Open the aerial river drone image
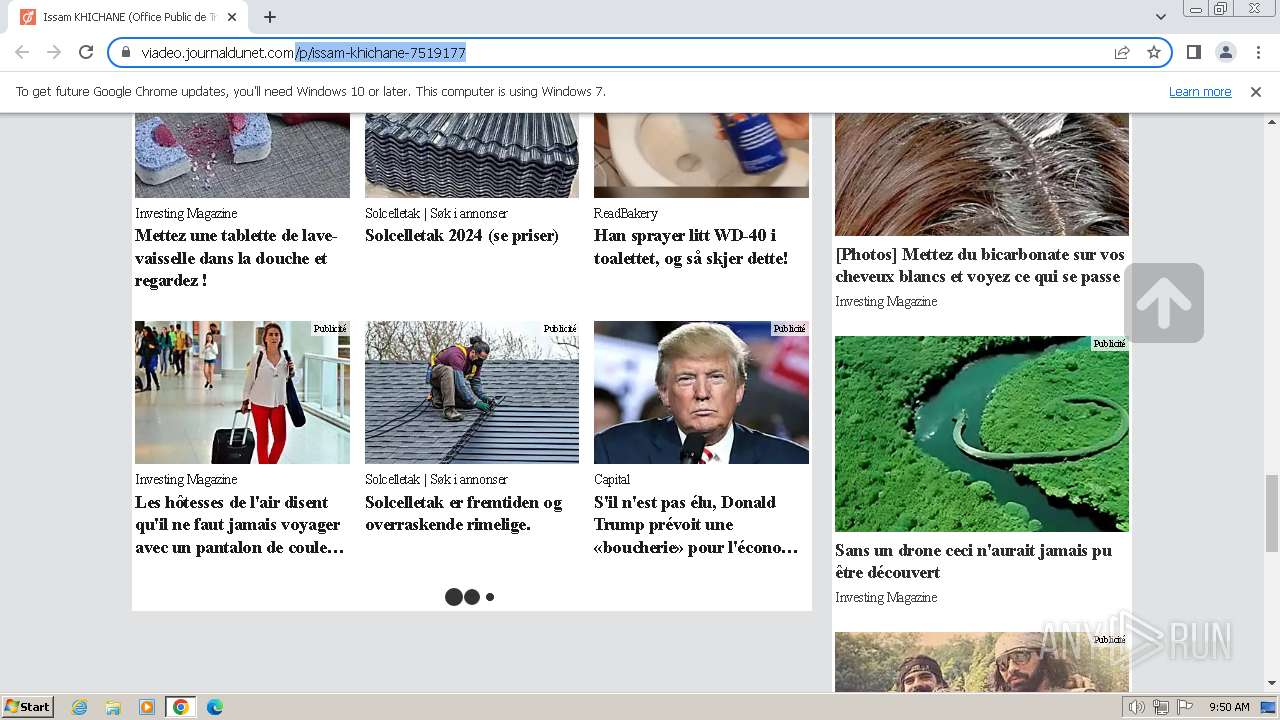The height and width of the screenshot is (720, 1280). pos(982,434)
